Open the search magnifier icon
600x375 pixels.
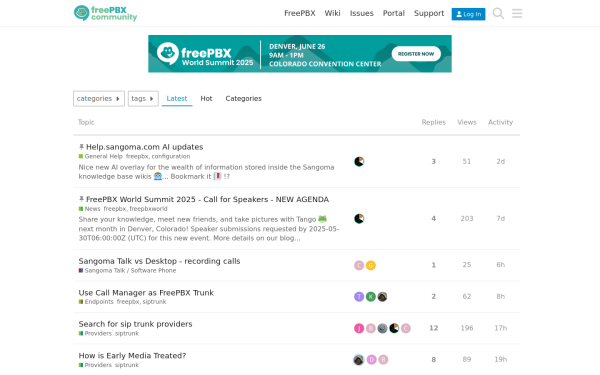point(498,13)
